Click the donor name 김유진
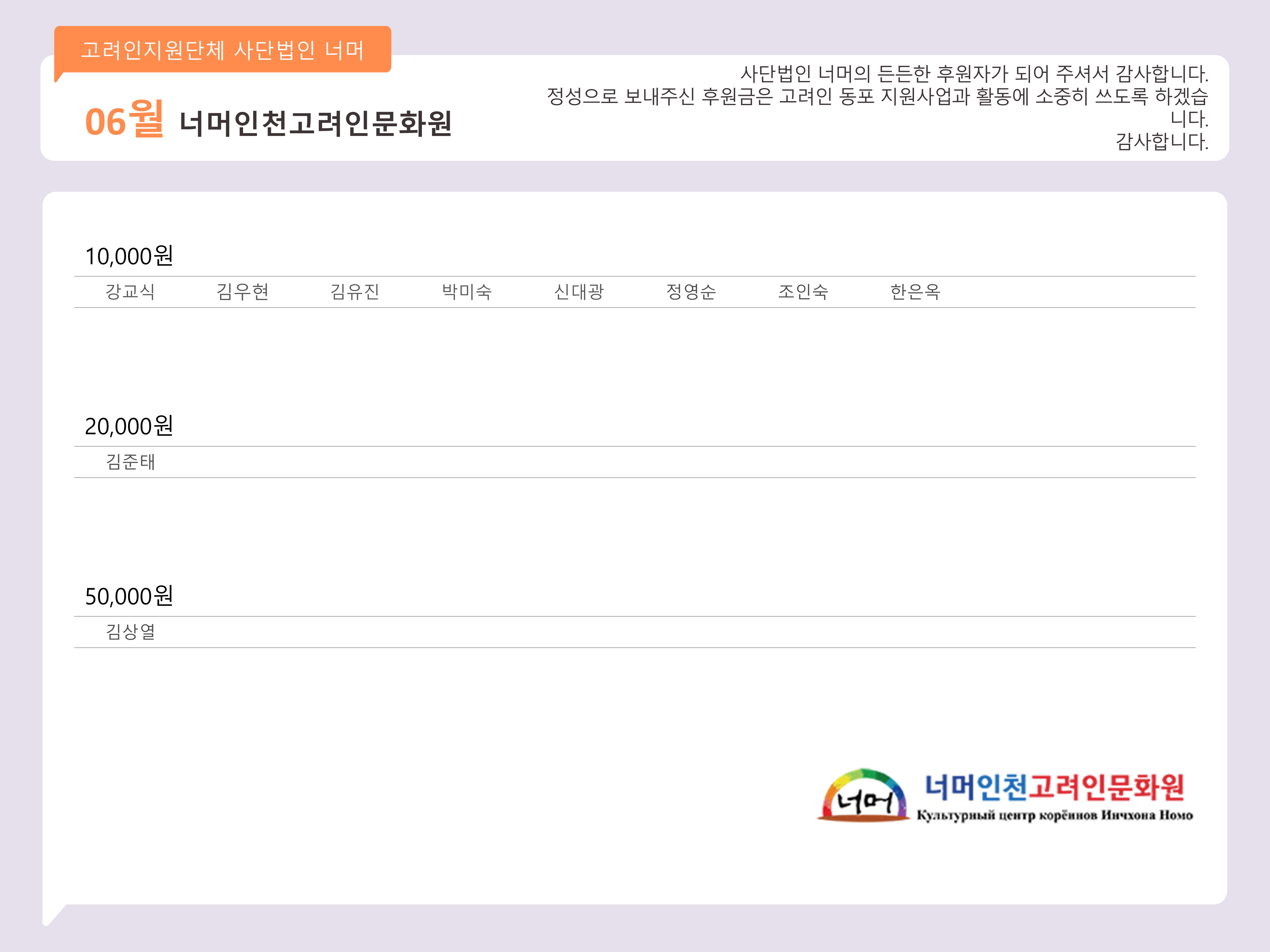 coord(355,292)
